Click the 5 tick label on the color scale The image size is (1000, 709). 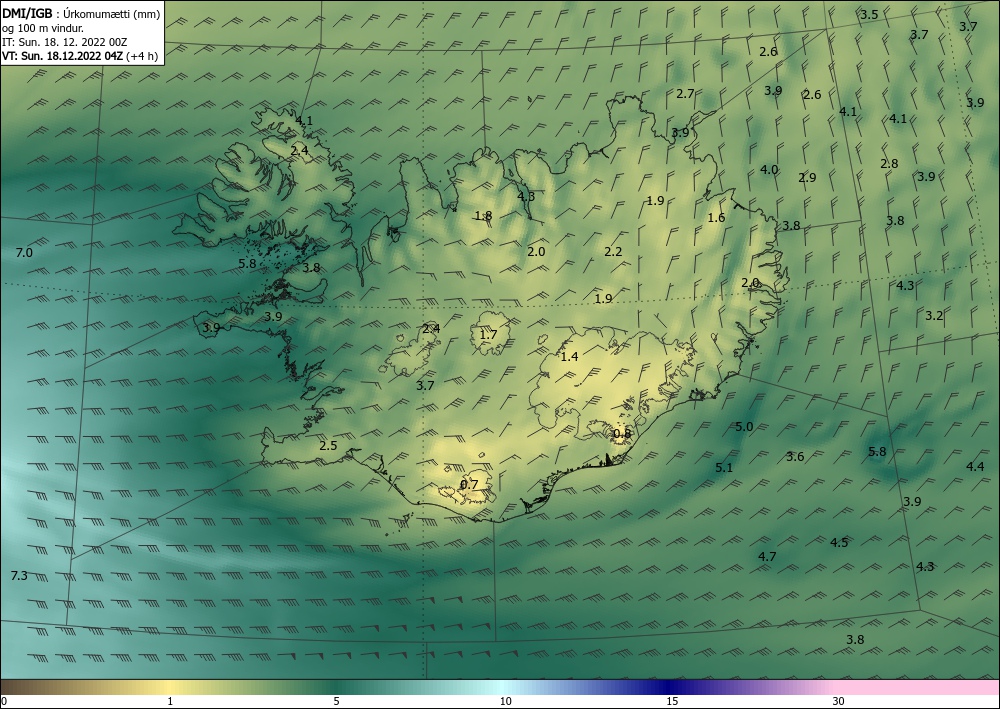point(337,701)
